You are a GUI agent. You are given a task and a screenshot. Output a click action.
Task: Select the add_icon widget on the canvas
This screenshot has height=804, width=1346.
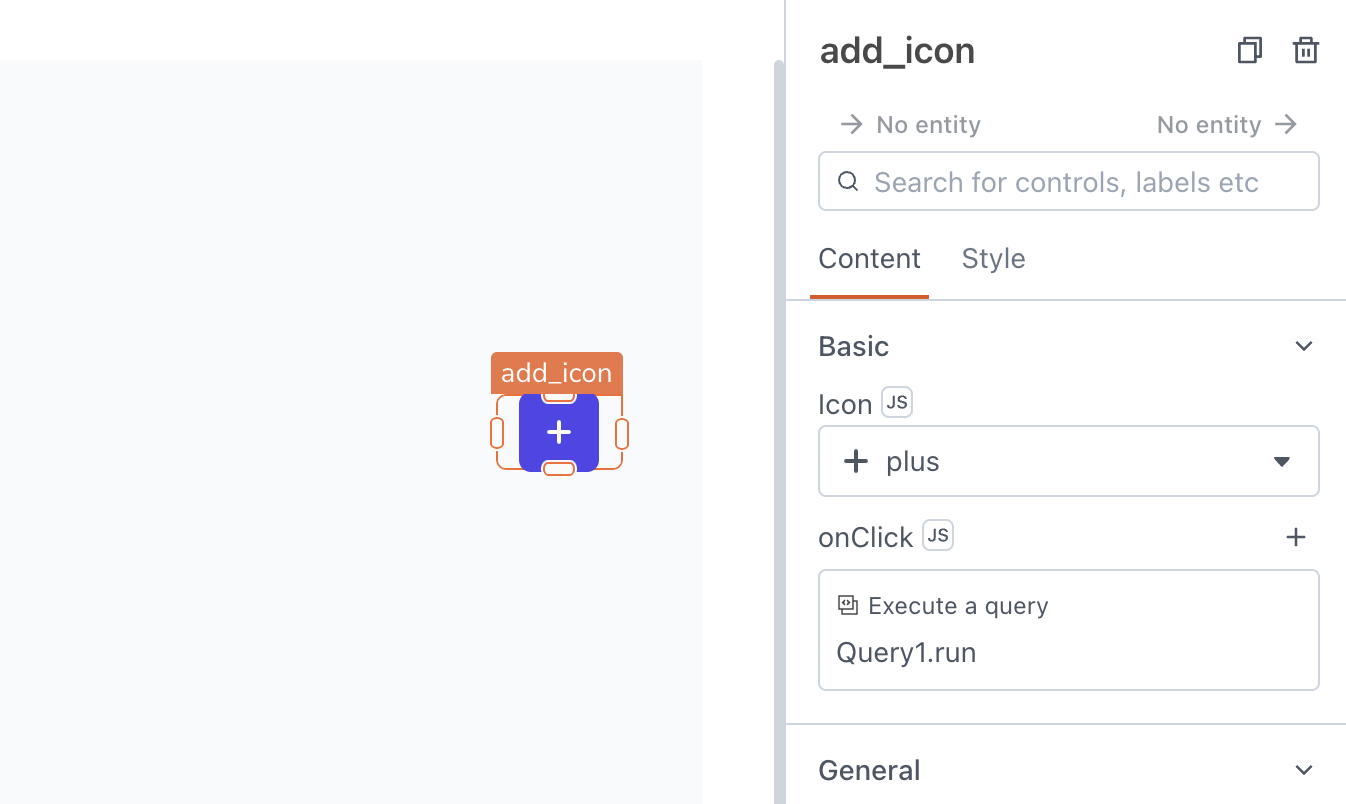558,432
